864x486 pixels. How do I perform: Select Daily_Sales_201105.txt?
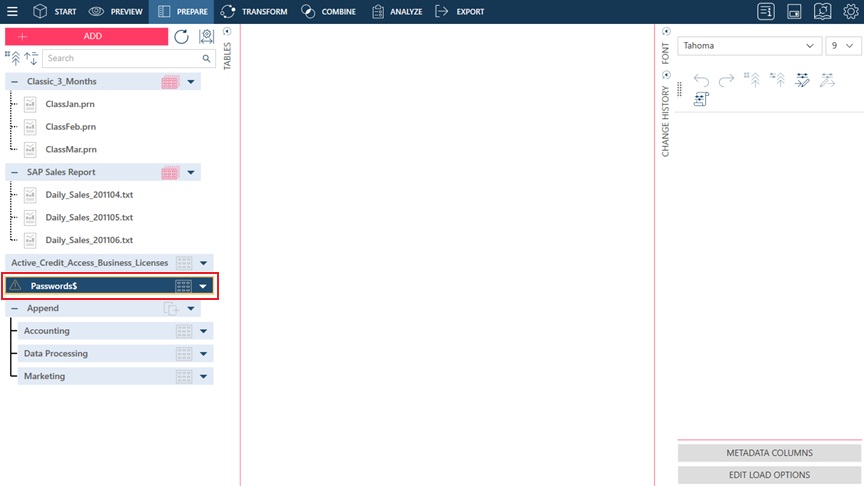point(89,217)
